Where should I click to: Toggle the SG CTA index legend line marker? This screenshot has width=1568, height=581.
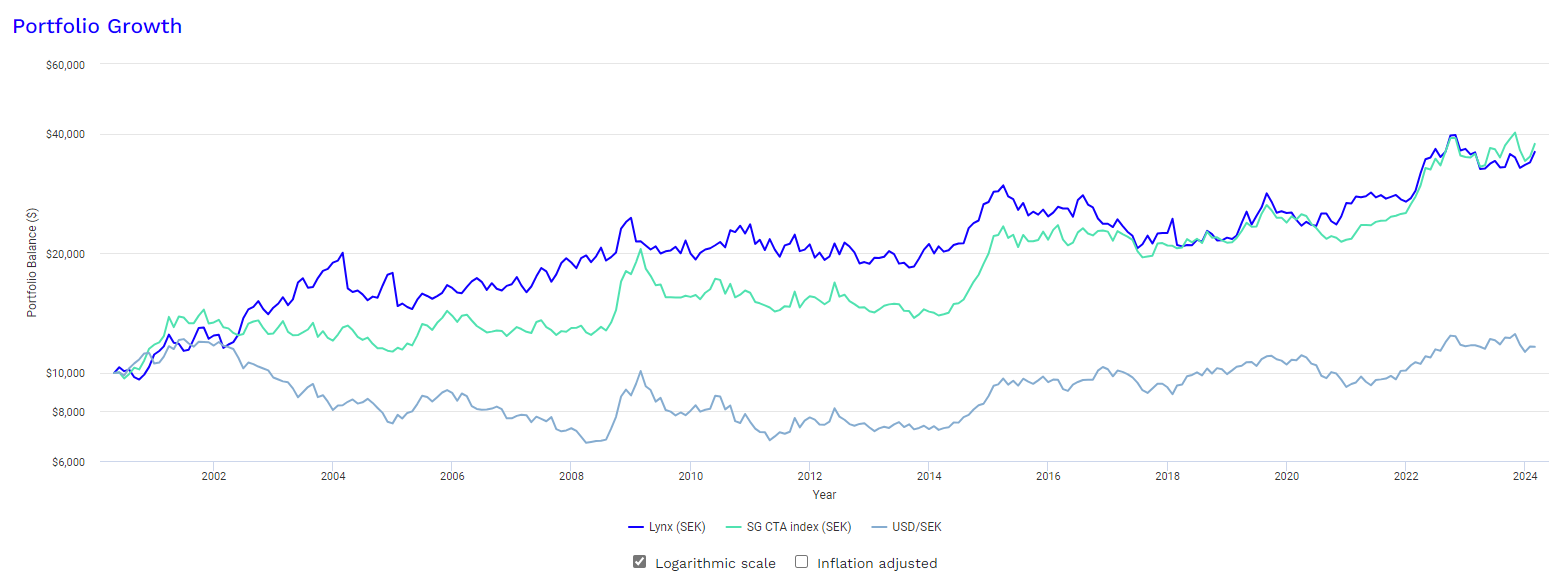[733, 527]
